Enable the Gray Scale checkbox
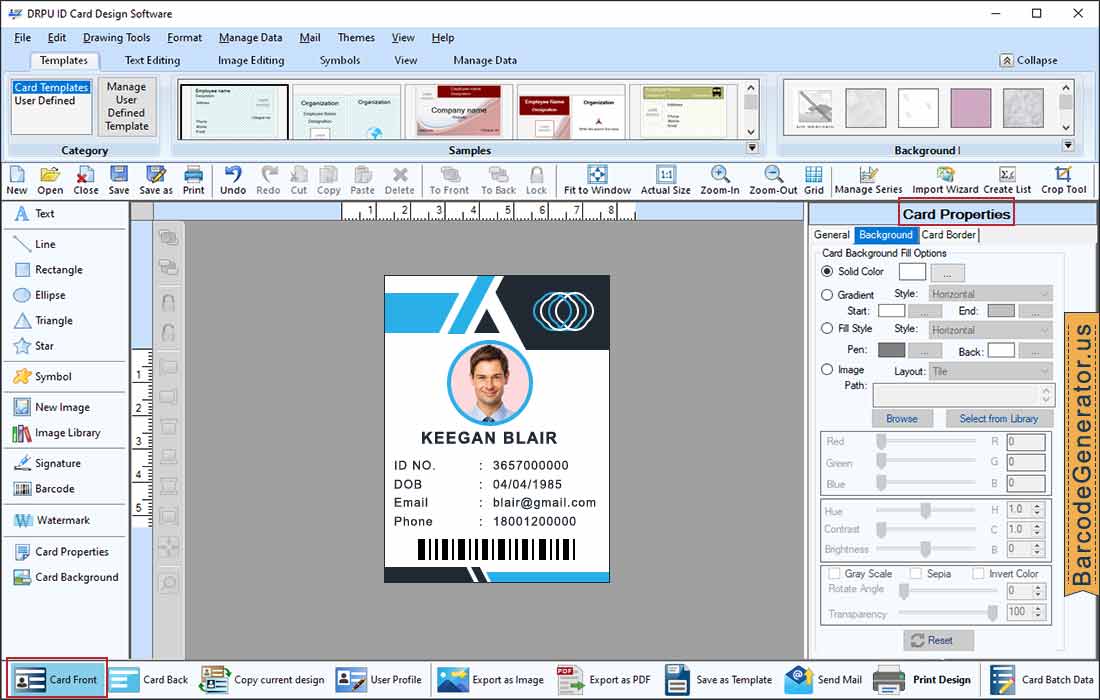The width and height of the screenshot is (1100, 700). (x=834, y=574)
